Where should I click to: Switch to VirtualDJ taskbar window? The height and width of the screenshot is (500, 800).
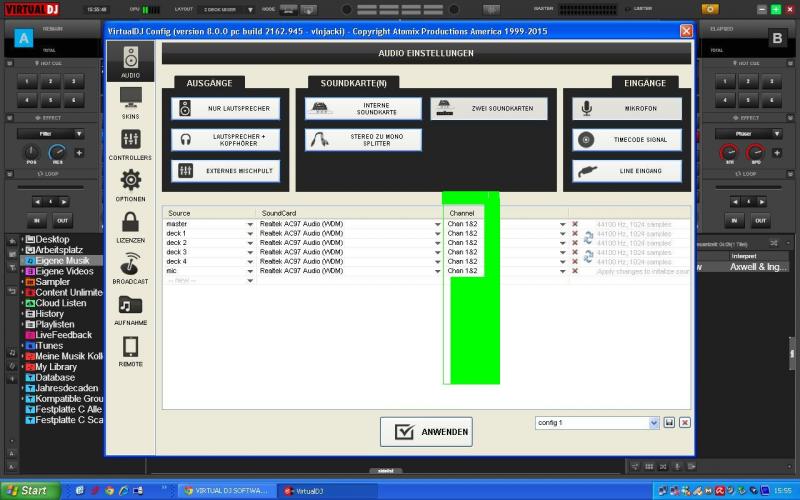327,491
